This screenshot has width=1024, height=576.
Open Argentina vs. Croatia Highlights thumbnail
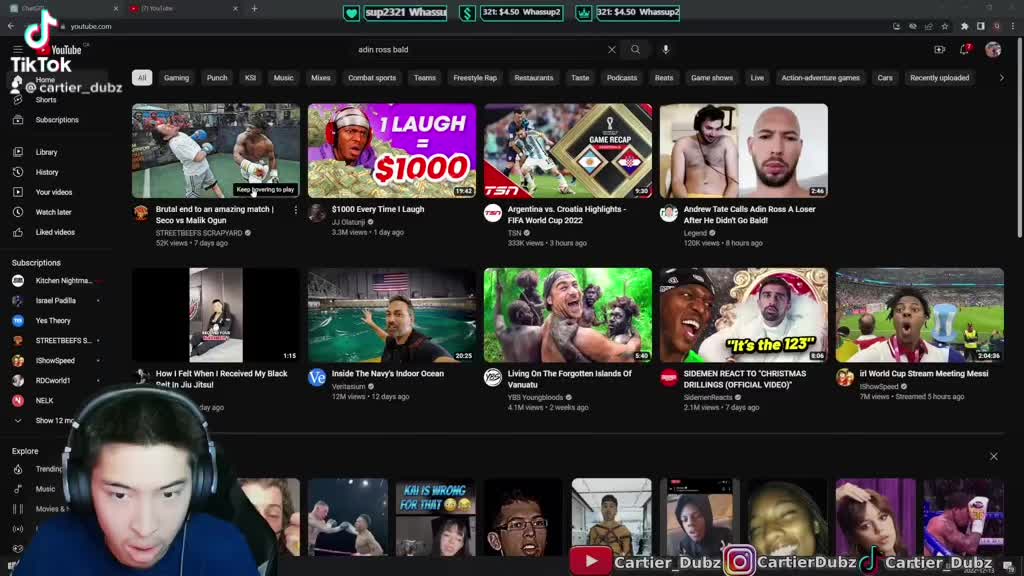pyautogui.click(x=568, y=151)
